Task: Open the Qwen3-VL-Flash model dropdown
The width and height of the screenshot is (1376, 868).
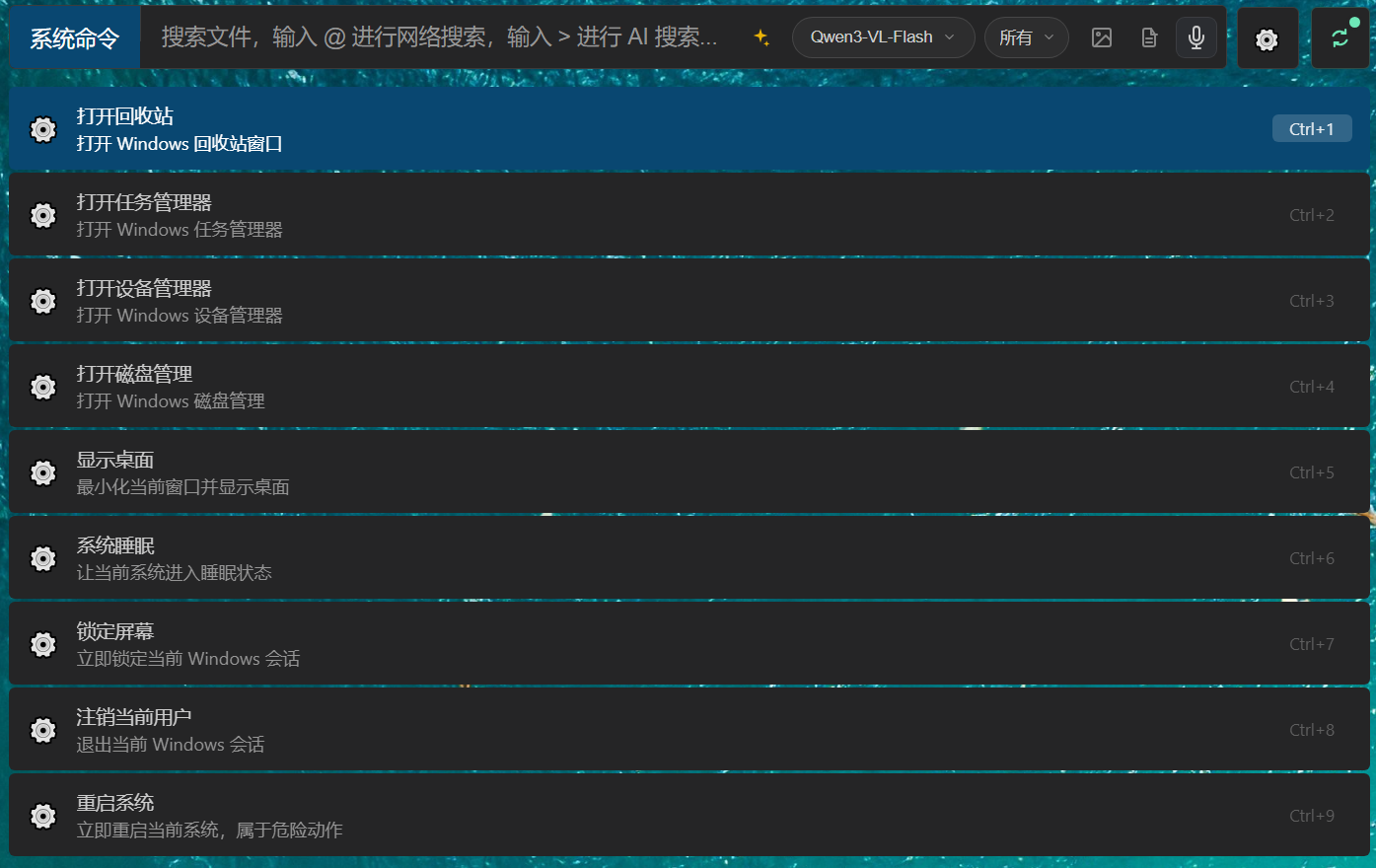Action: (x=883, y=37)
